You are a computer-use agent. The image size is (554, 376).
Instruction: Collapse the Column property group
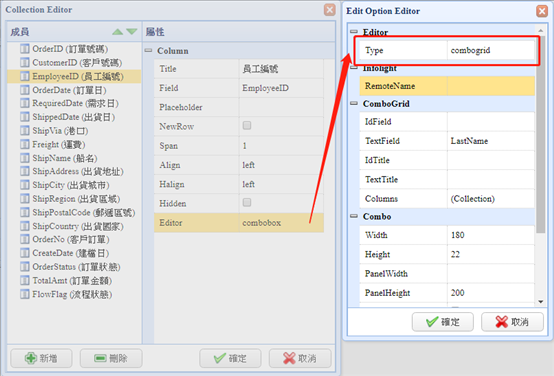click(148, 51)
